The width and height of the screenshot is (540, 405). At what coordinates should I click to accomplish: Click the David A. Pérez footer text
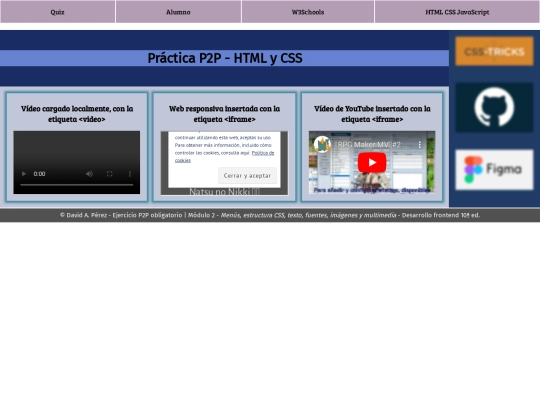(270, 215)
